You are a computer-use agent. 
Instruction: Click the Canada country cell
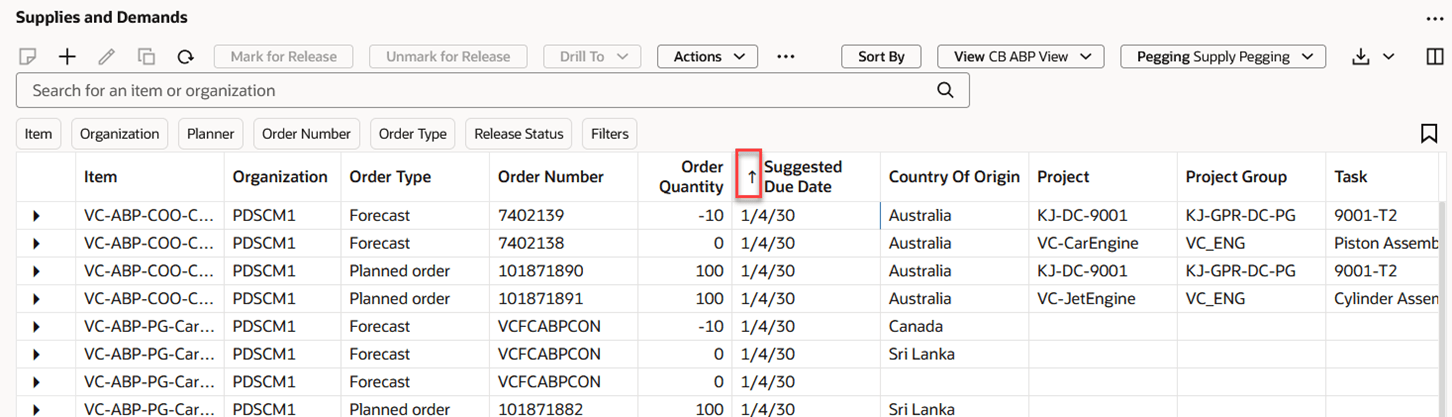[954, 327]
